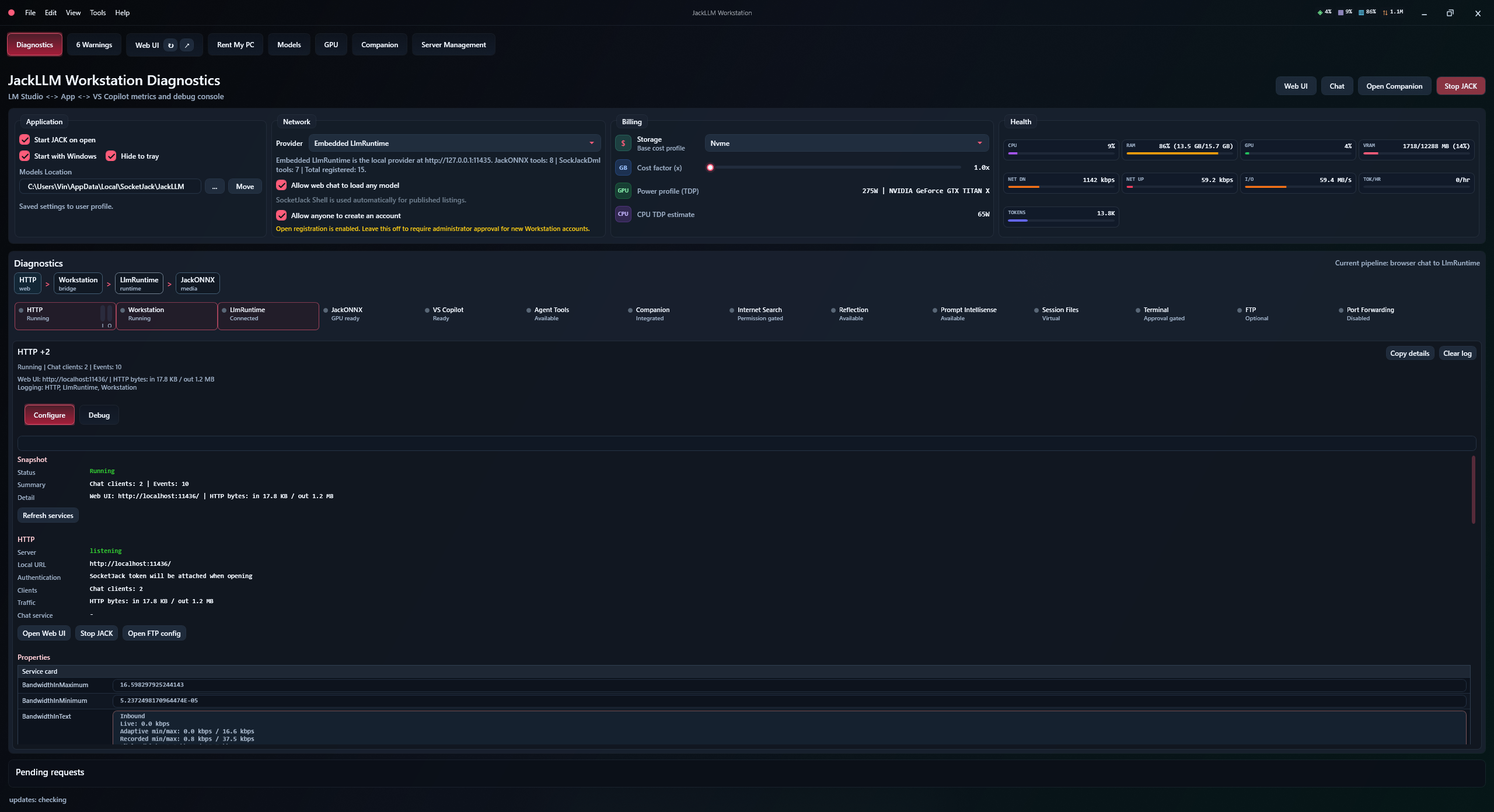Click the Storage dollar icon in Billing

pyautogui.click(x=623, y=143)
